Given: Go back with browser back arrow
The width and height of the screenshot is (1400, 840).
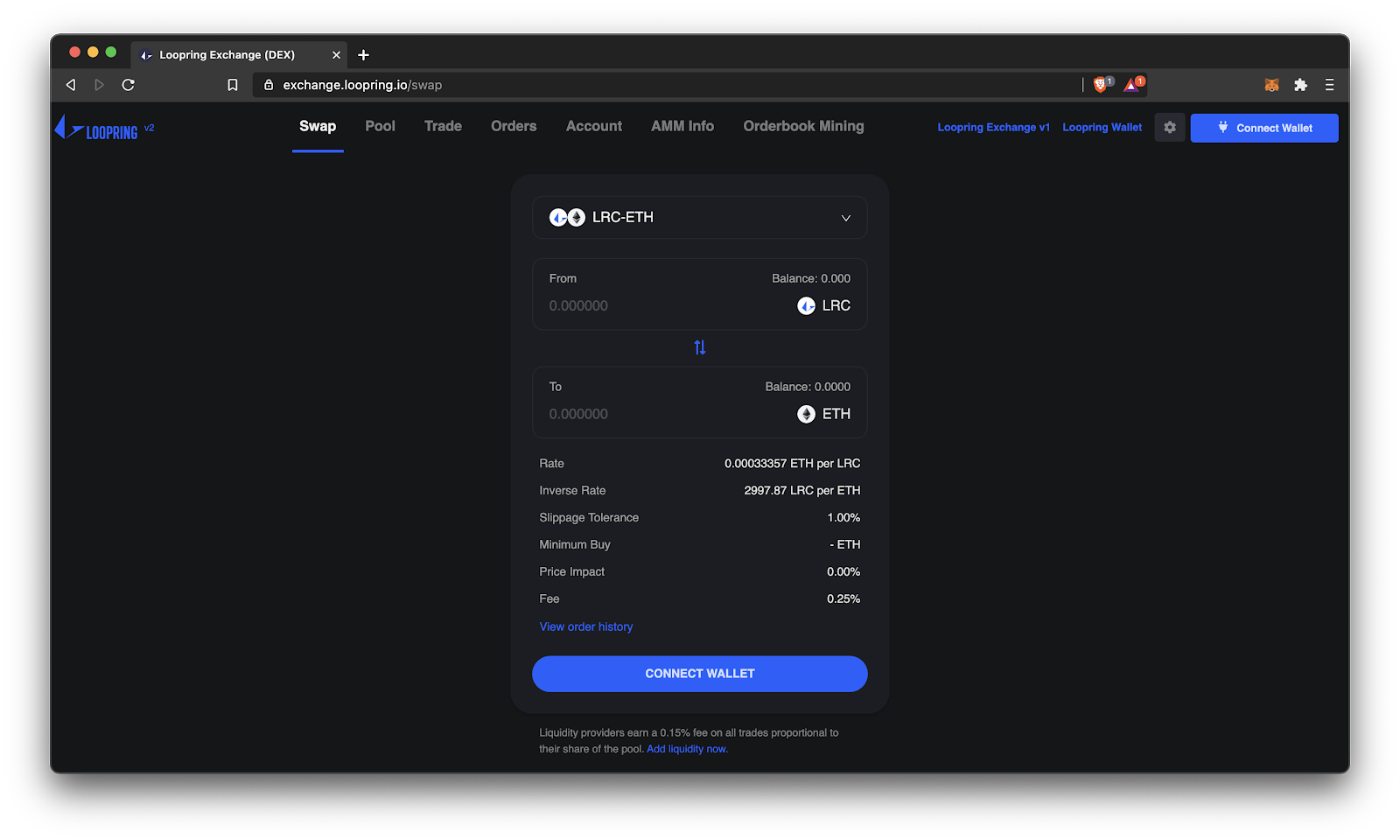Looking at the screenshot, I should pyautogui.click(x=71, y=85).
